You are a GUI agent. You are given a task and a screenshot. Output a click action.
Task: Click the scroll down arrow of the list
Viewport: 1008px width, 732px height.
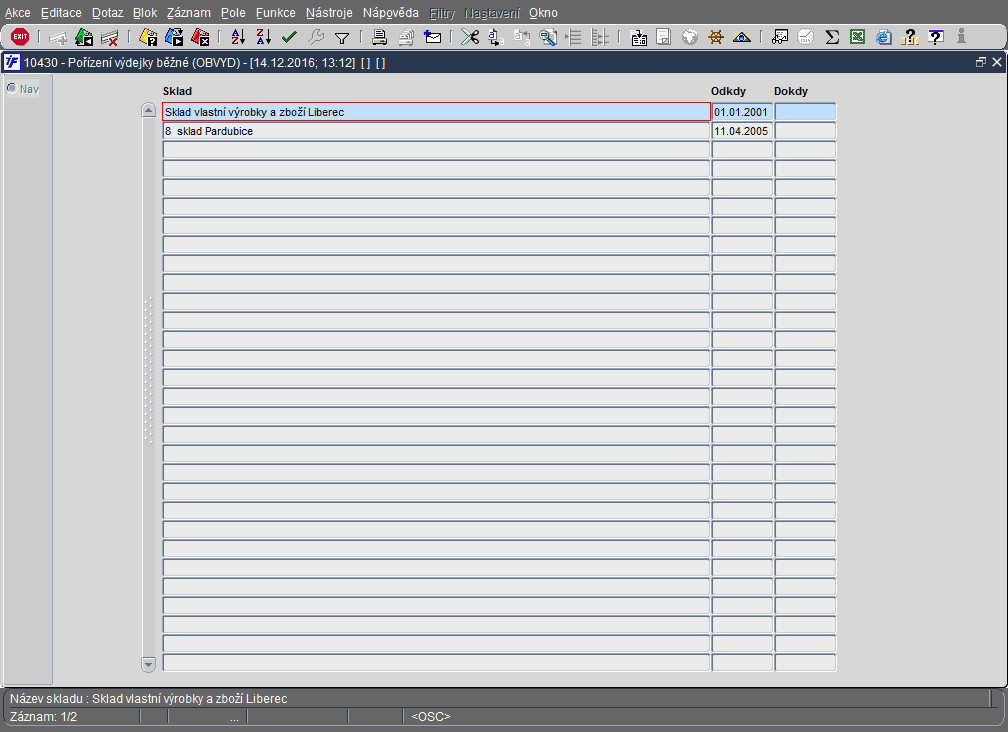tap(148, 663)
